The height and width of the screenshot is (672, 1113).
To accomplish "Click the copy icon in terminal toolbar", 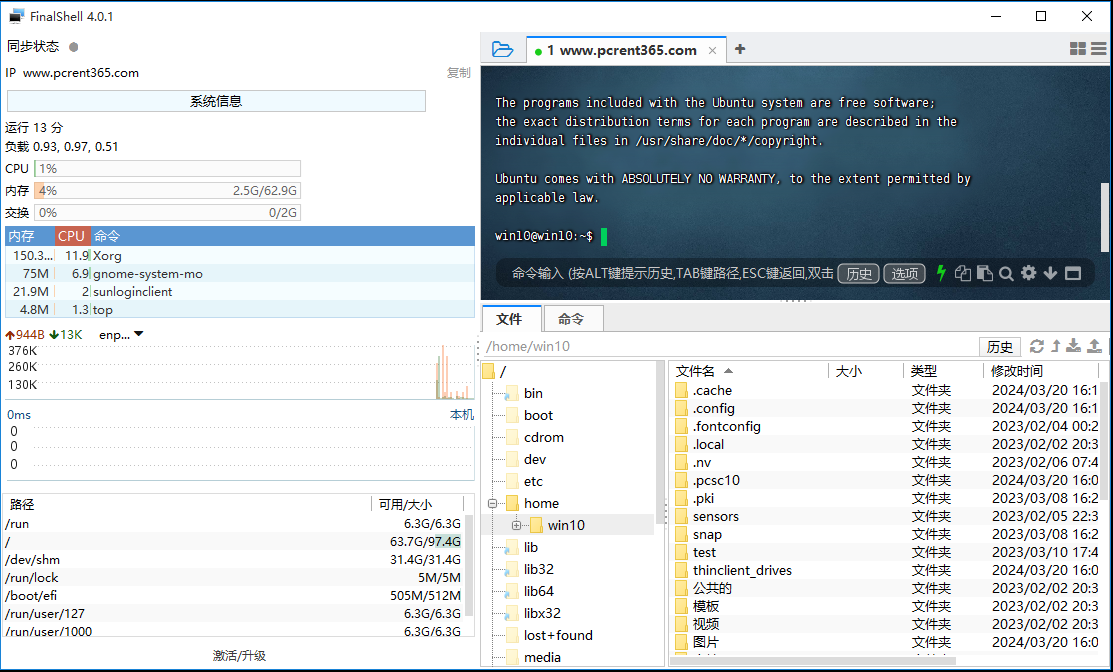I will point(963,273).
